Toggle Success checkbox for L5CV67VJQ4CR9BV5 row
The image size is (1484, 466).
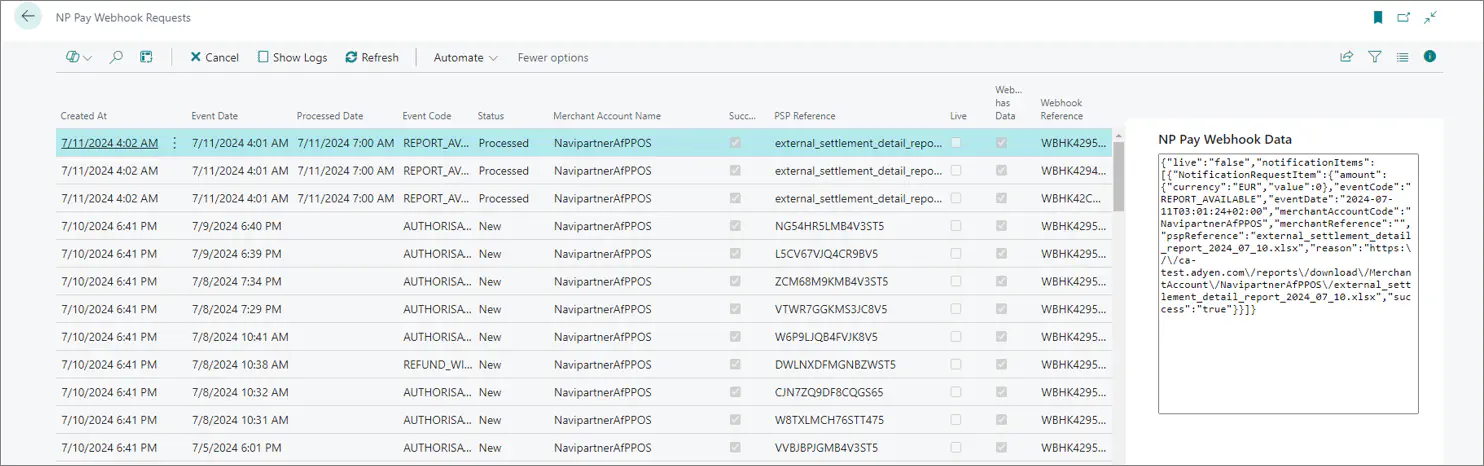[737, 254]
